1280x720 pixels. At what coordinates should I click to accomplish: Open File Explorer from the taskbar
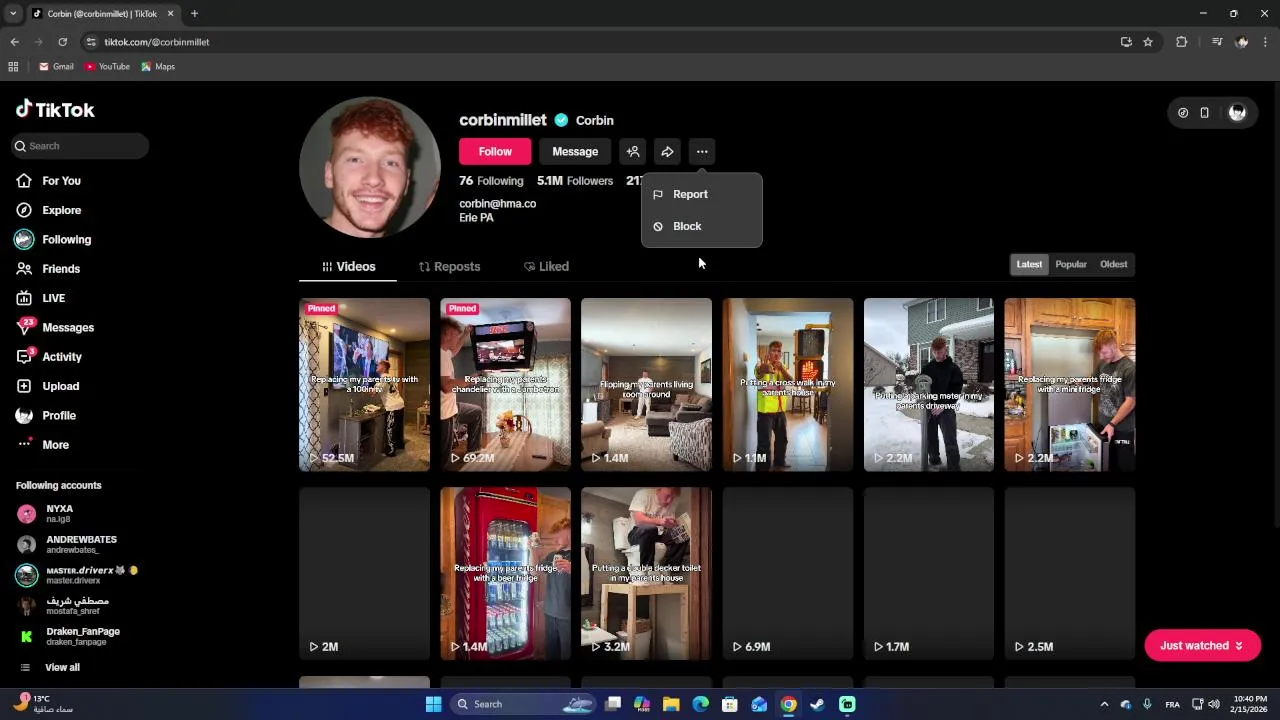click(x=671, y=704)
